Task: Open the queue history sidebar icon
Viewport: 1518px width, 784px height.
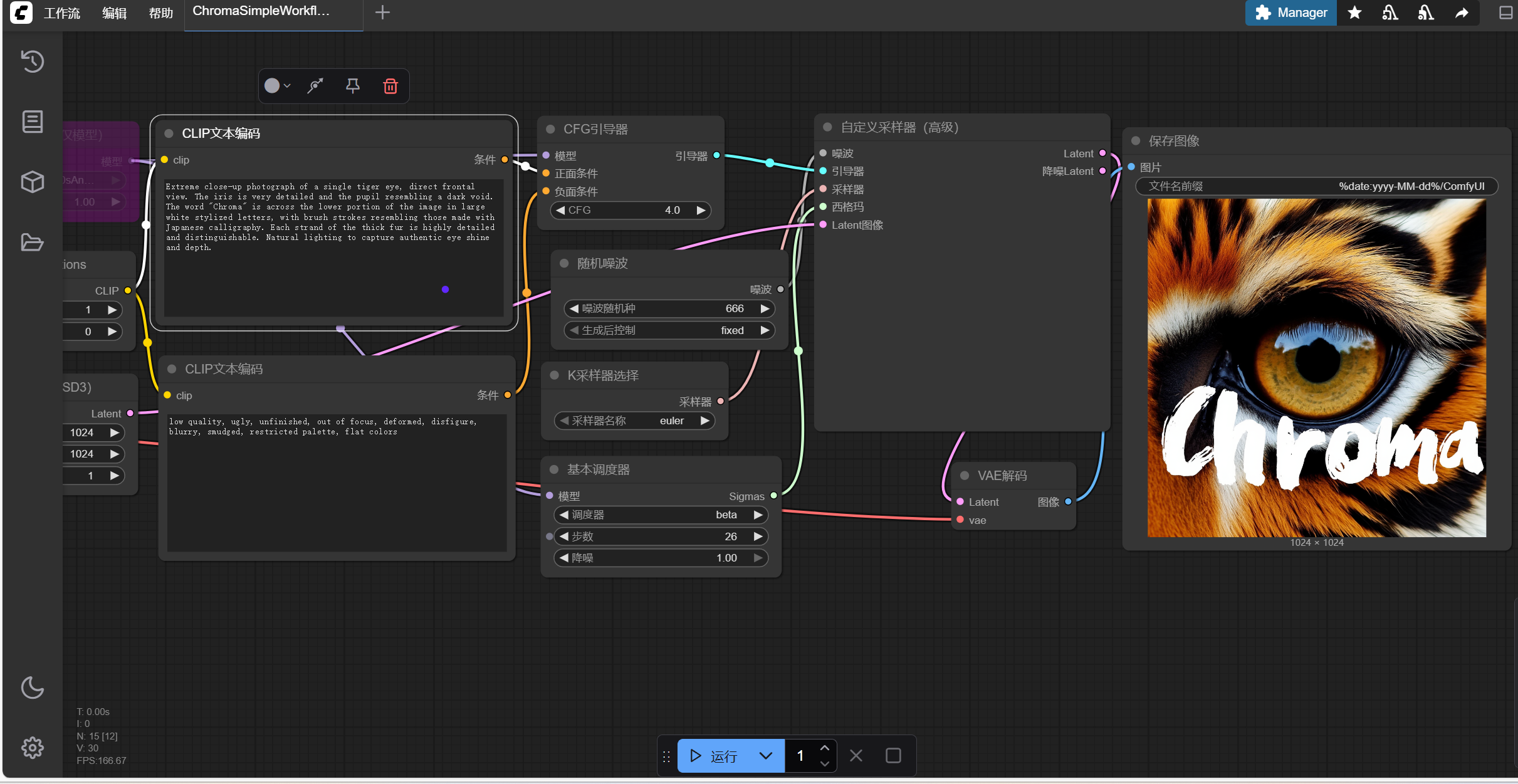Action: (x=32, y=61)
